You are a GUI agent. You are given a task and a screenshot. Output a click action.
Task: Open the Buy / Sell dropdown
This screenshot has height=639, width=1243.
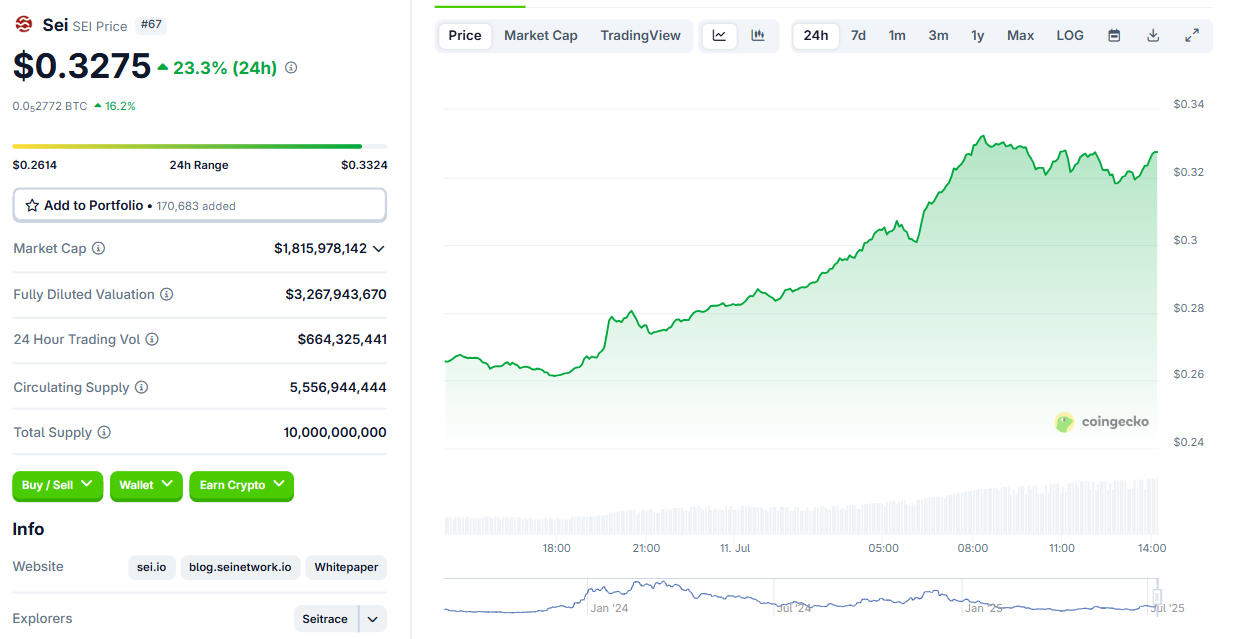pyautogui.click(x=57, y=485)
